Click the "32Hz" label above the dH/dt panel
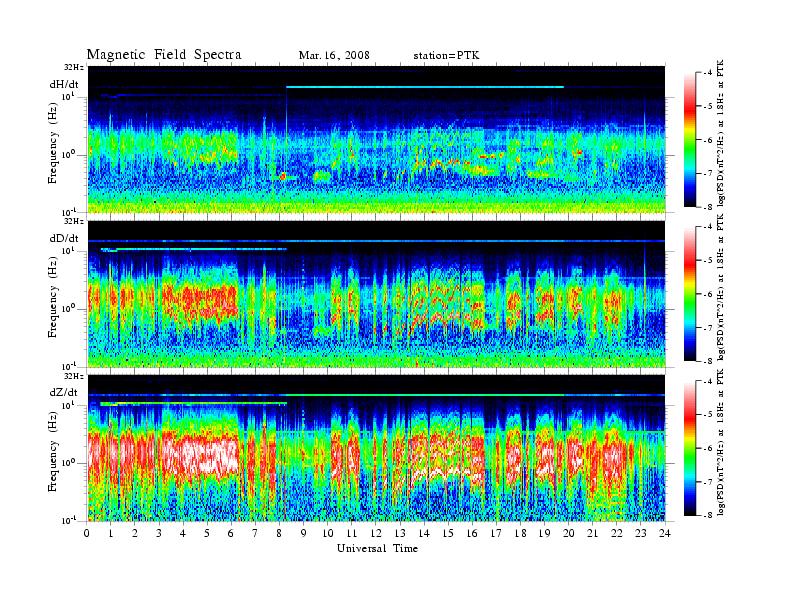The height and width of the screenshot is (612, 792). tap(73, 67)
